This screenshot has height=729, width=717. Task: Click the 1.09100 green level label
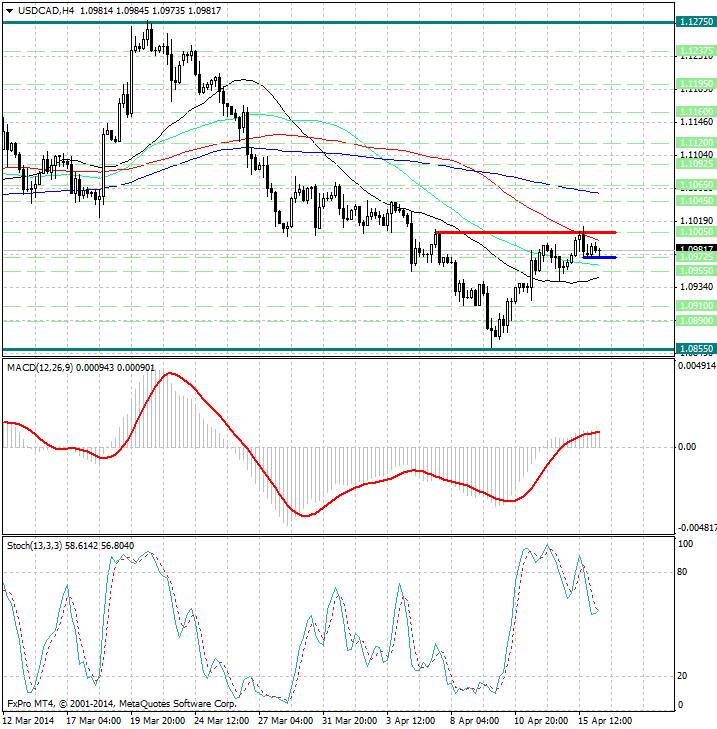pos(697,305)
